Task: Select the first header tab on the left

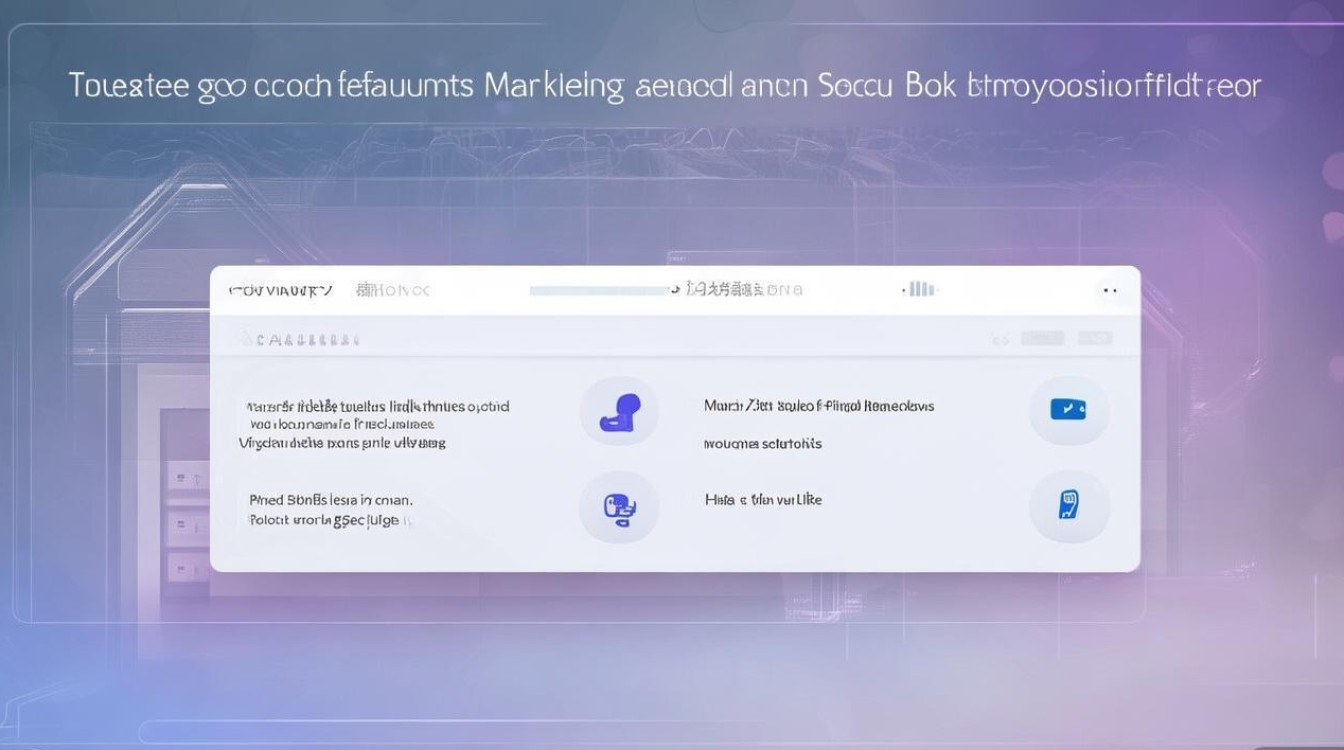Action: point(280,291)
